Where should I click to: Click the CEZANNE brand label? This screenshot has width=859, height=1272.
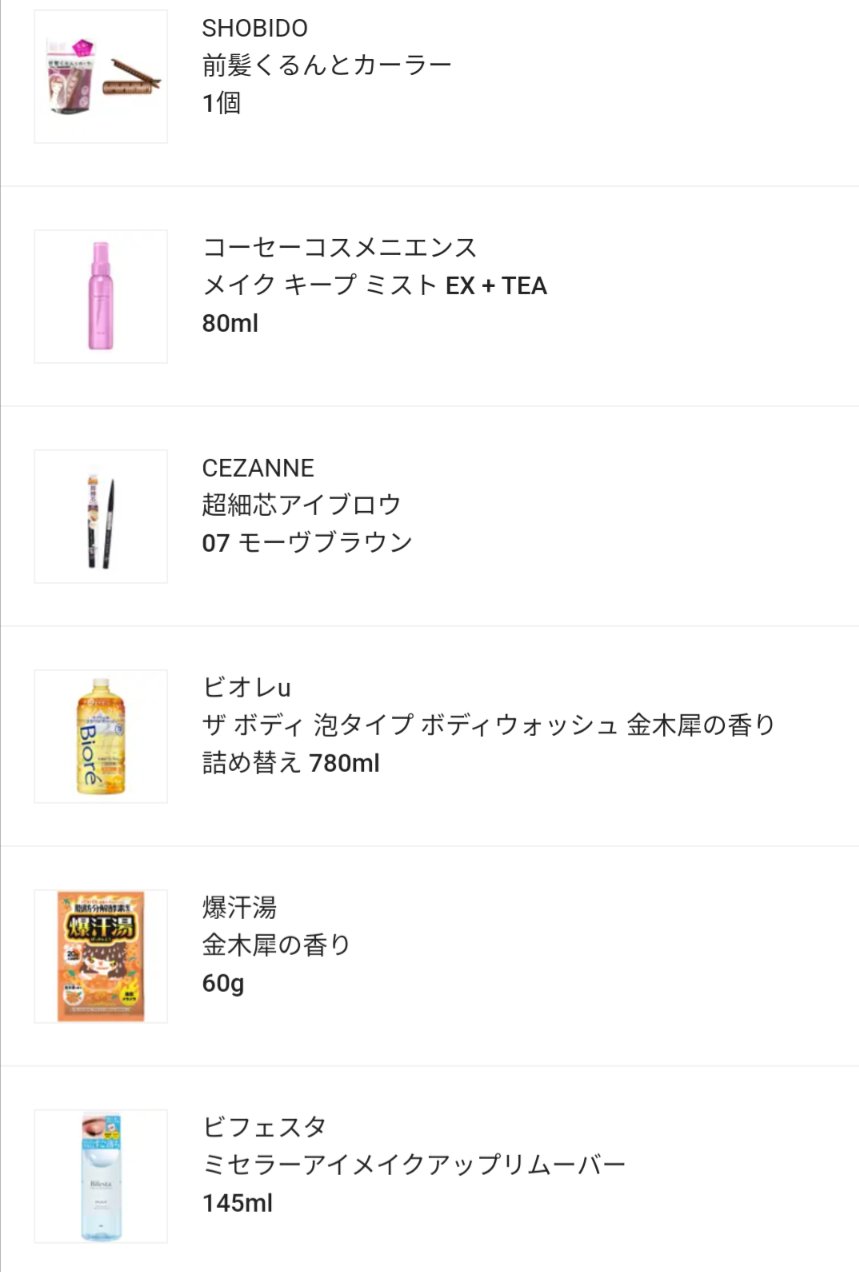(x=257, y=468)
